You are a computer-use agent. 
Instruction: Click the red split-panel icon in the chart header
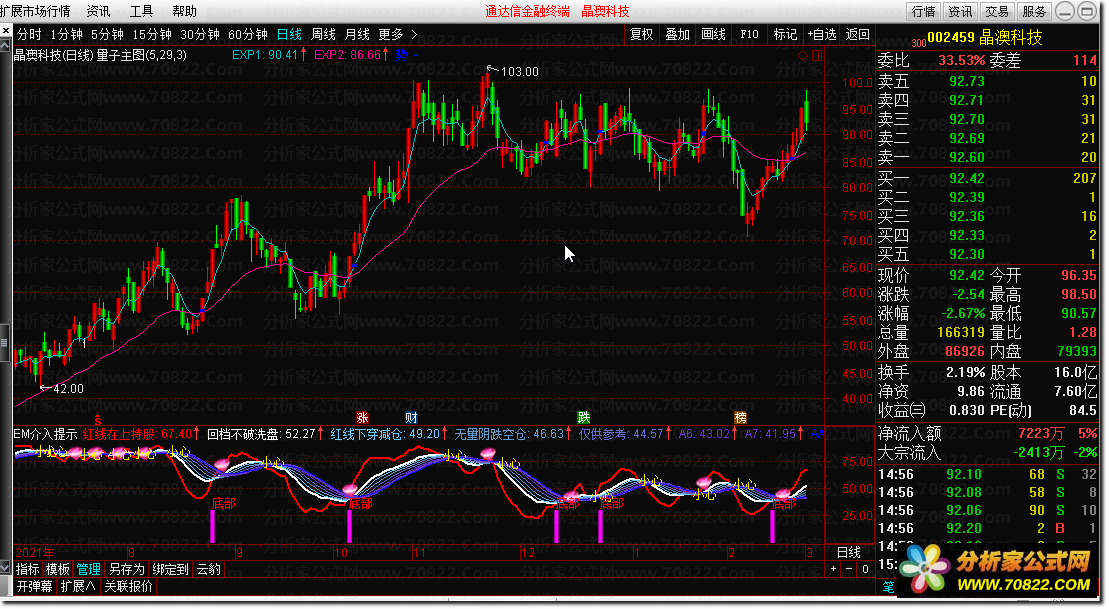tap(817, 55)
